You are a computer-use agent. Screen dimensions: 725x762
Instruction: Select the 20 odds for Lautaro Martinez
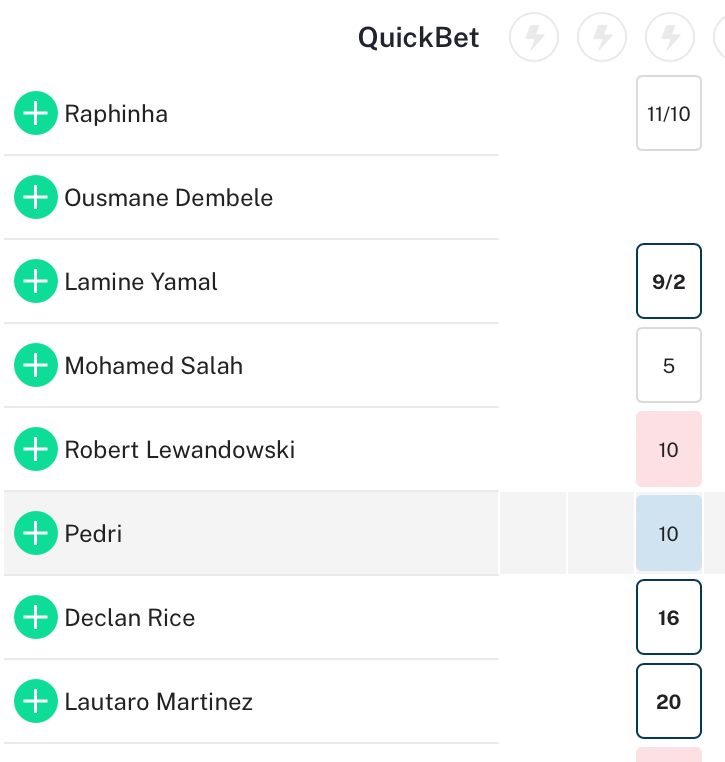[x=669, y=702]
